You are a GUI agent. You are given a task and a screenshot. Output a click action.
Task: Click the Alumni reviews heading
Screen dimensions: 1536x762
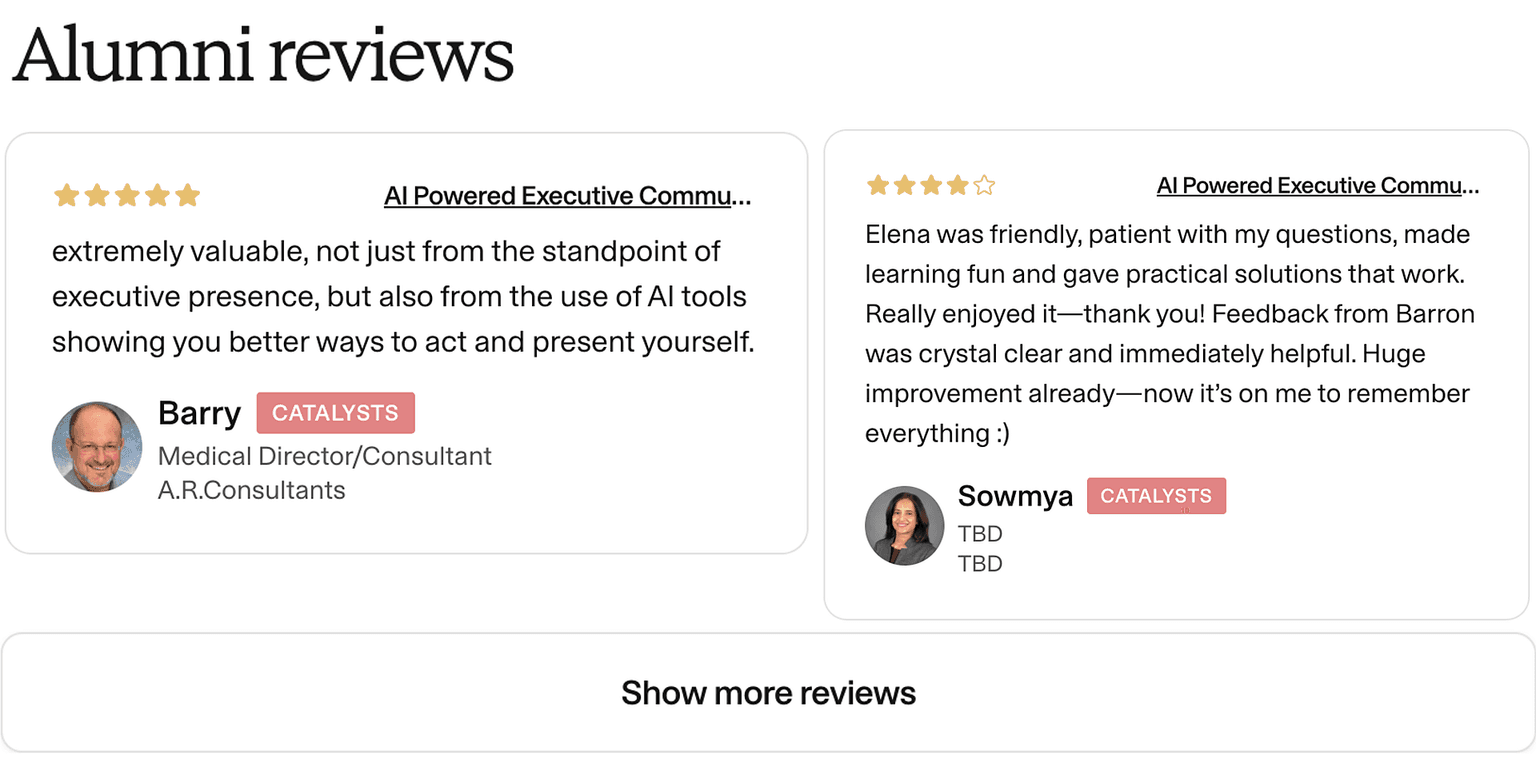pos(263,55)
